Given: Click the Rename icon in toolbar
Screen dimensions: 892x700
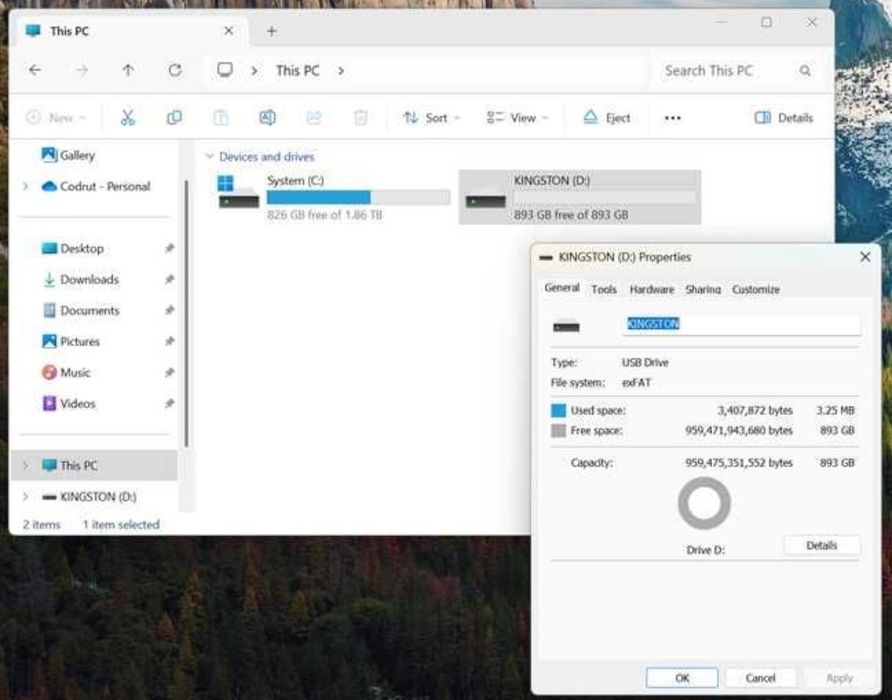Looking at the screenshot, I should click(267, 118).
